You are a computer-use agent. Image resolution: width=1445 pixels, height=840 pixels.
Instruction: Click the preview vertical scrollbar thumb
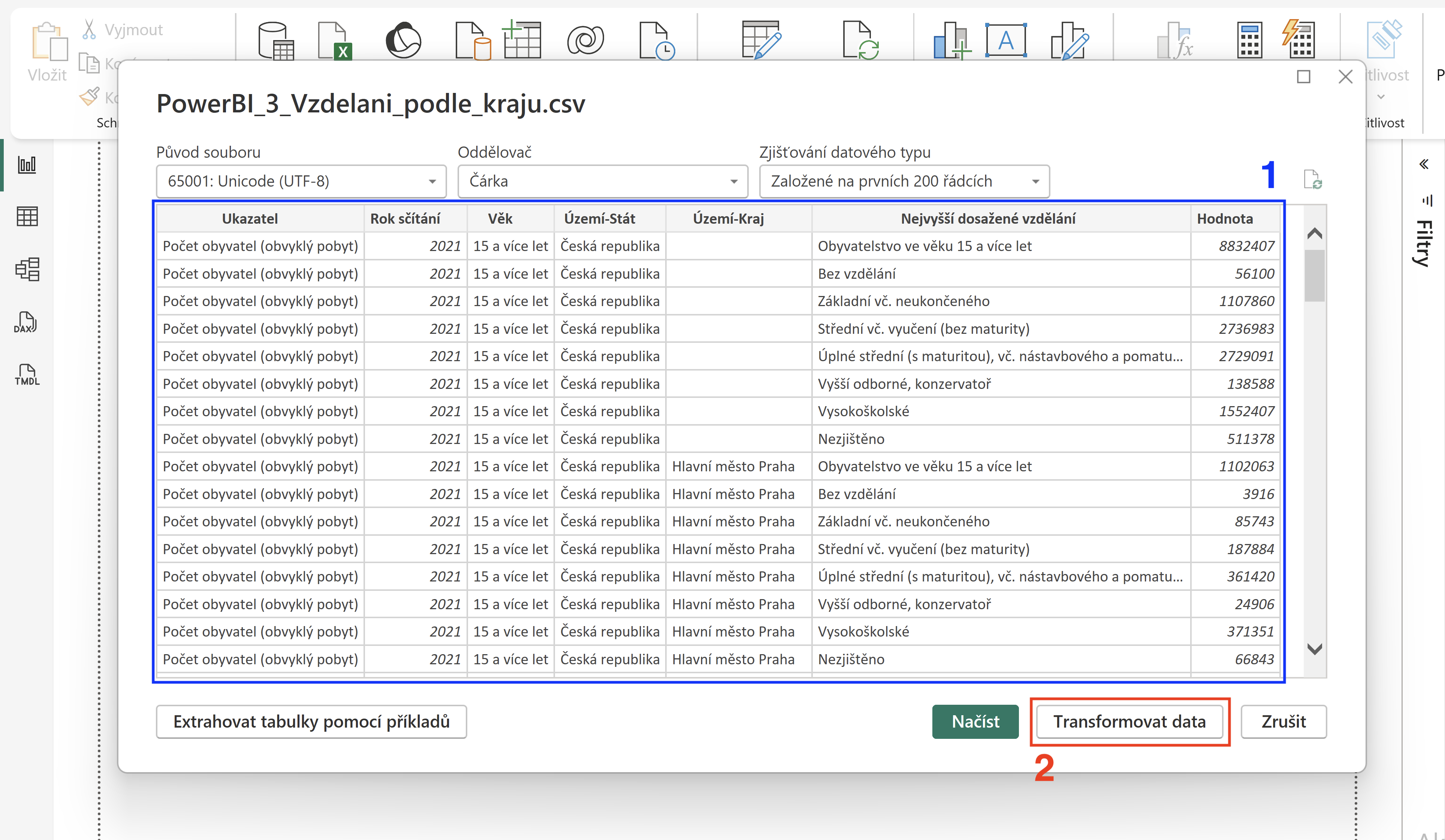[x=1314, y=275]
